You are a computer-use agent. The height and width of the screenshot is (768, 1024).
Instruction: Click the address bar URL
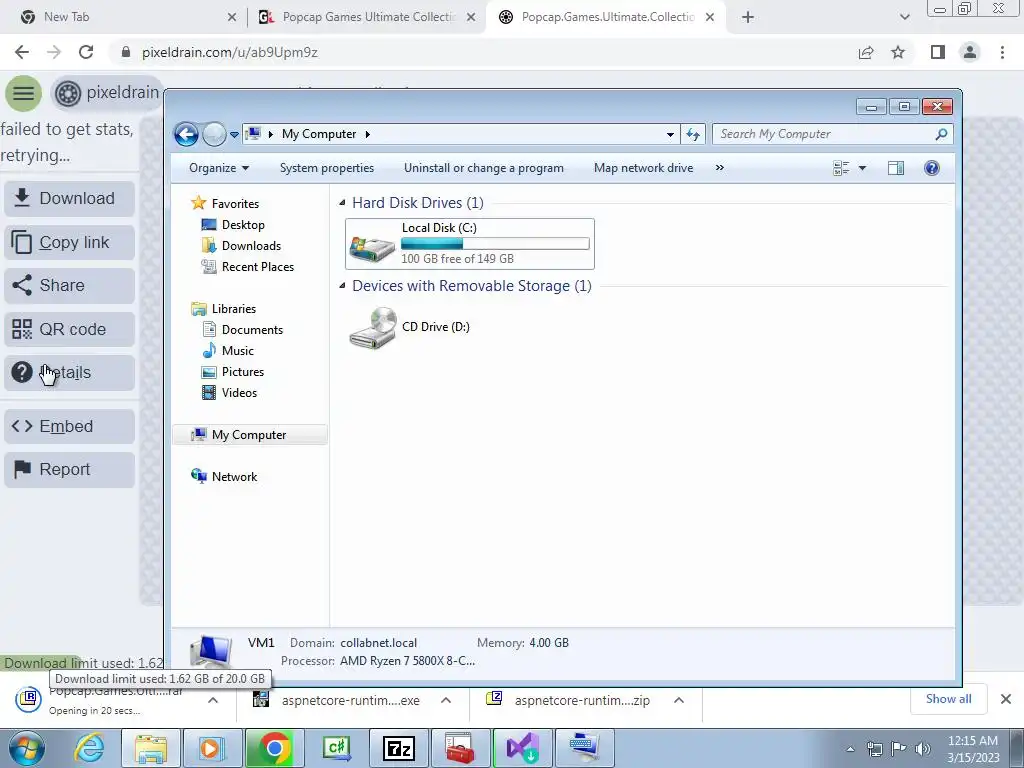pyautogui.click(x=230, y=52)
